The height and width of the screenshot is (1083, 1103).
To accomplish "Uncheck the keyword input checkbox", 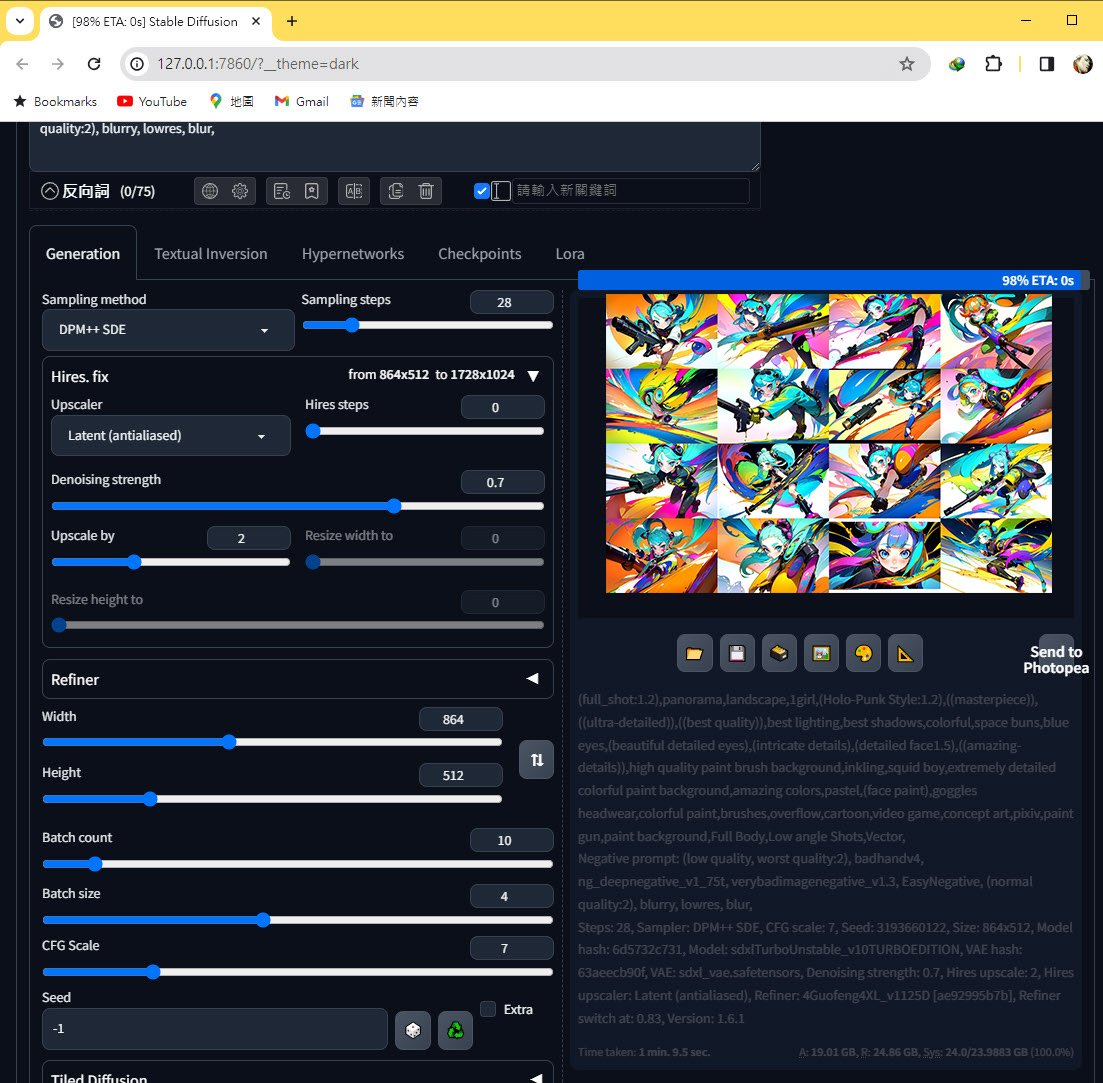I will click(482, 191).
